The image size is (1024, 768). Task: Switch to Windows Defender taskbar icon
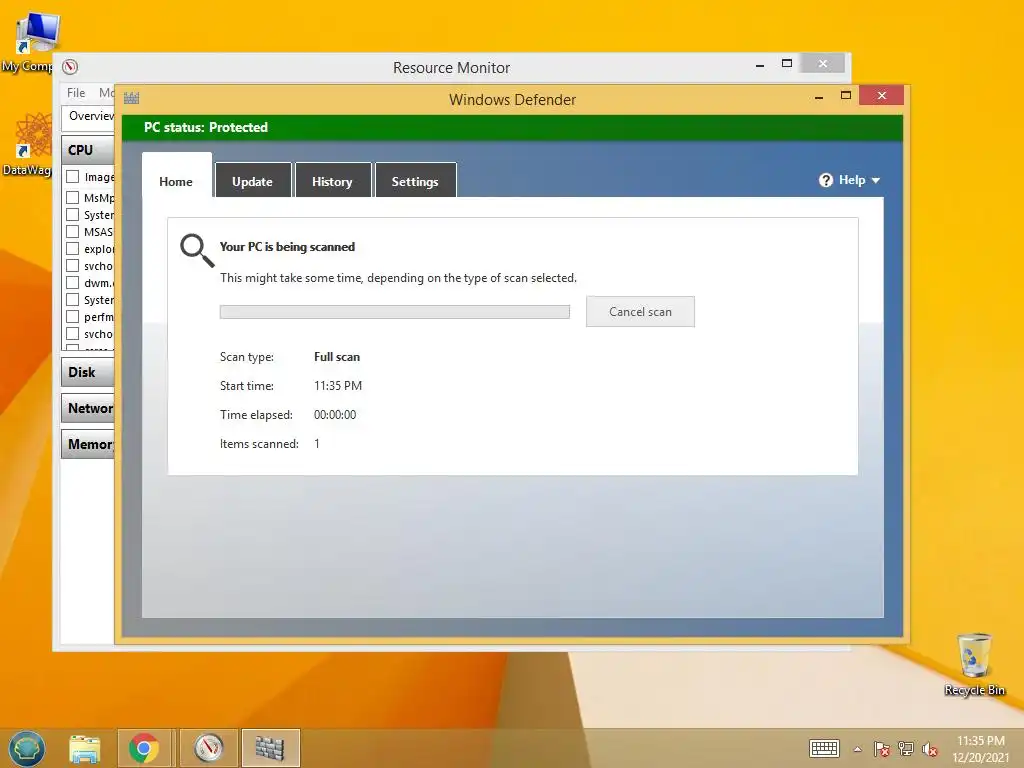pyautogui.click(x=270, y=748)
